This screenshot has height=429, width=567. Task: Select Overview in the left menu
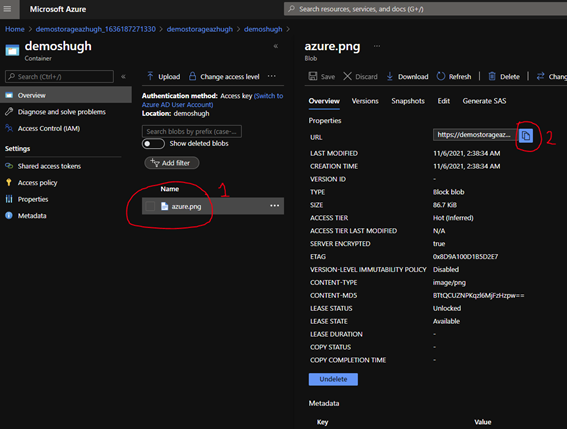coord(66,95)
